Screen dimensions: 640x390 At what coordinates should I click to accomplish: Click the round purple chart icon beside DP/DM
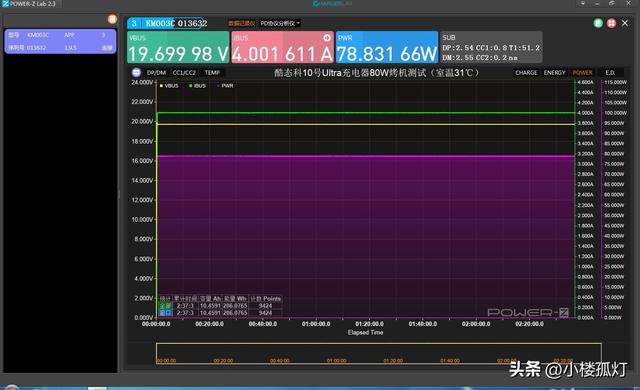point(136,73)
